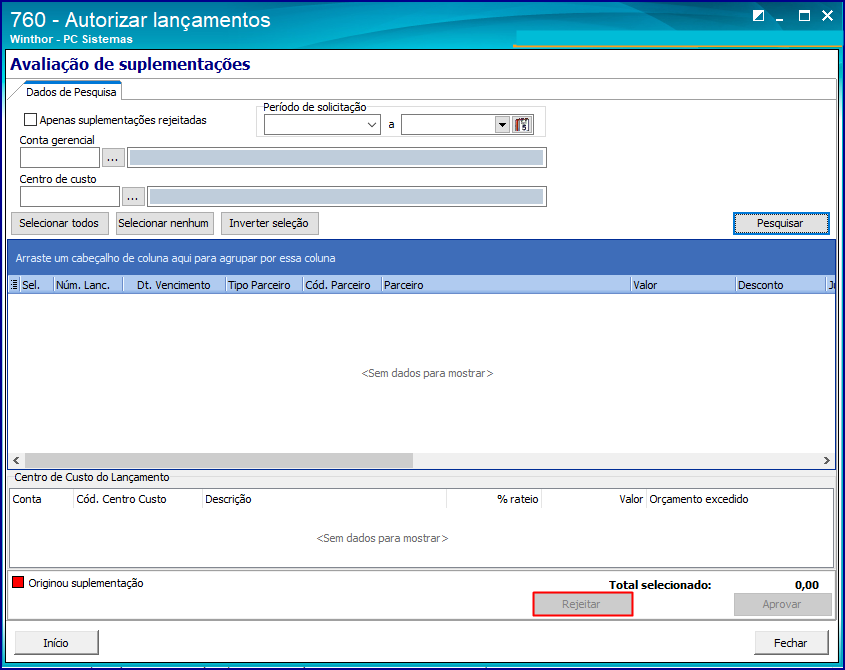The width and height of the screenshot is (845, 670).
Task: Click the Pesquisar button
Action: tap(781, 223)
